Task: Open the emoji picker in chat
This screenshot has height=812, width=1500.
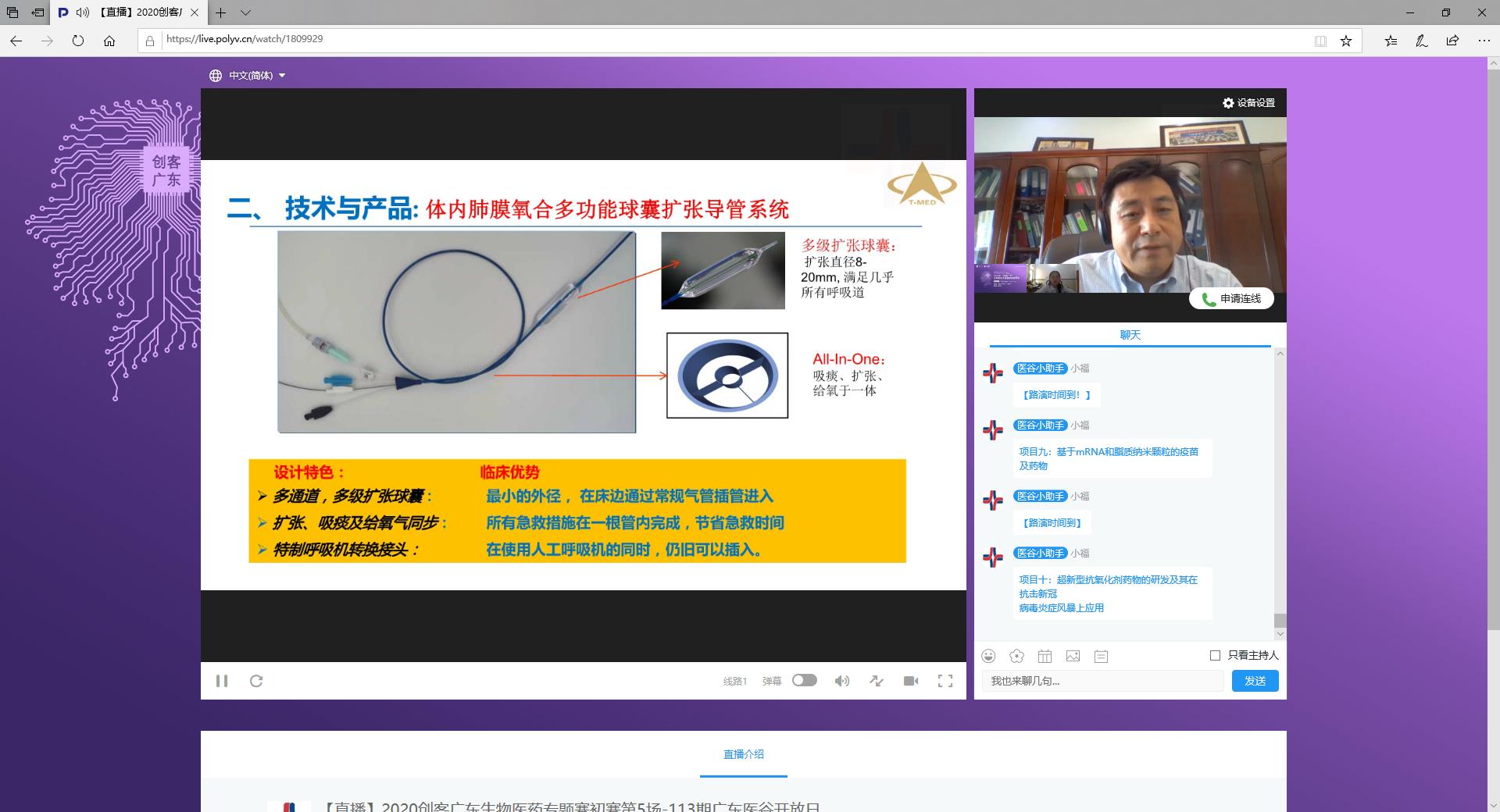Action: 989,656
